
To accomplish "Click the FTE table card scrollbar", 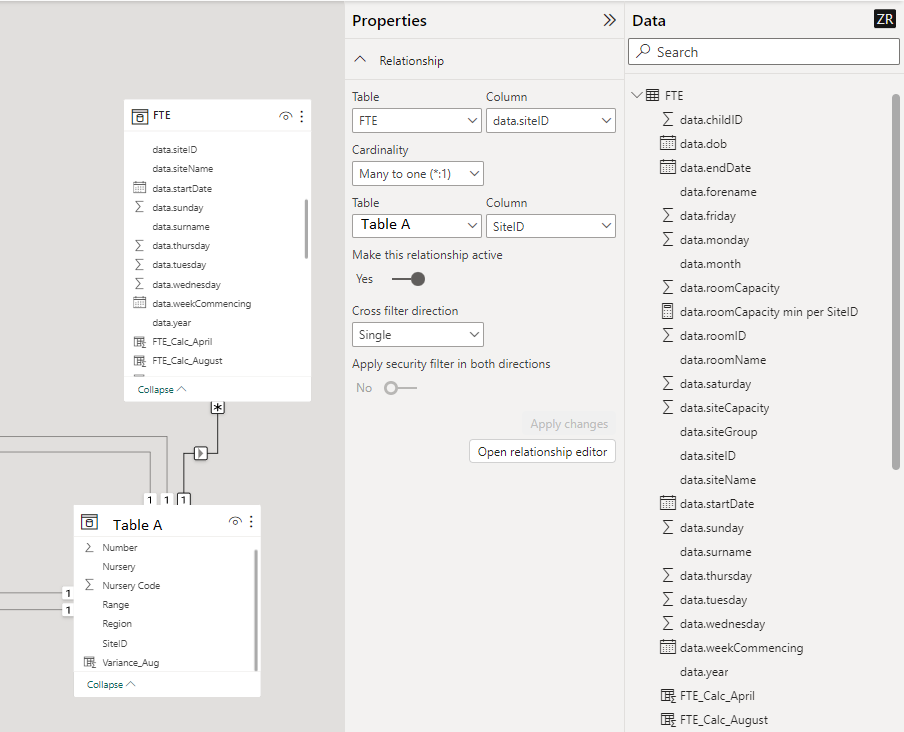I will pyautogui.click(x=306, y=229).
